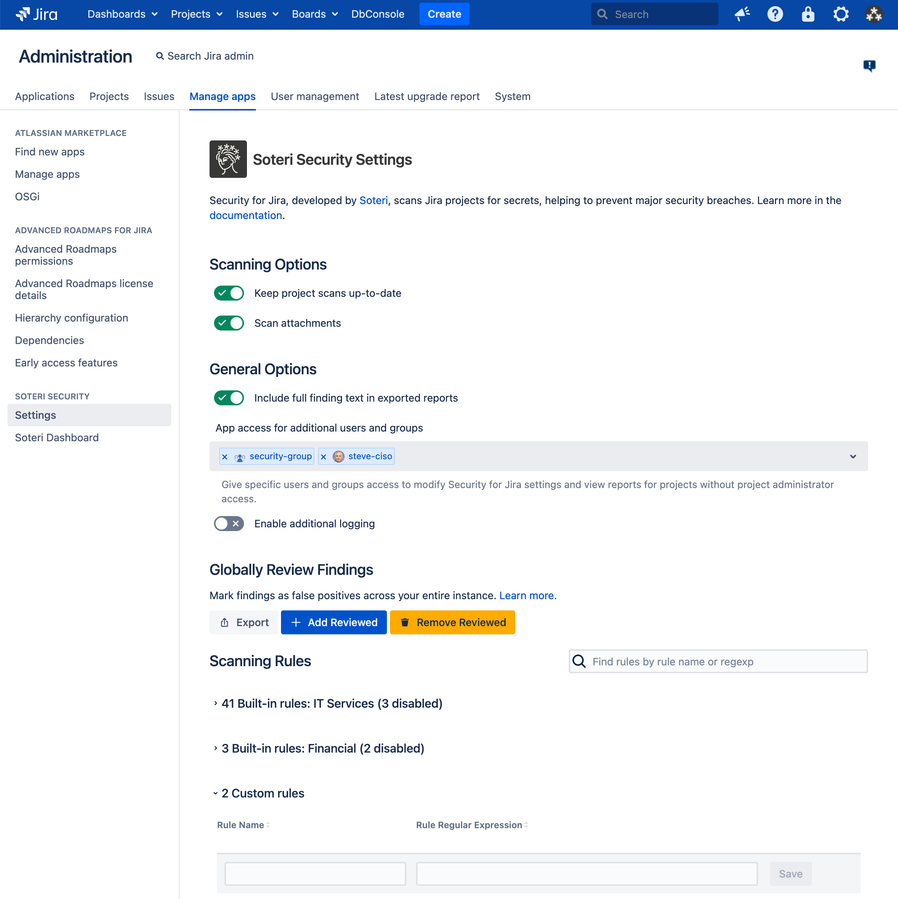Open Hierarchy configuration in sidebar
Viewport: 898px width, 899px height.
point(72,318)
